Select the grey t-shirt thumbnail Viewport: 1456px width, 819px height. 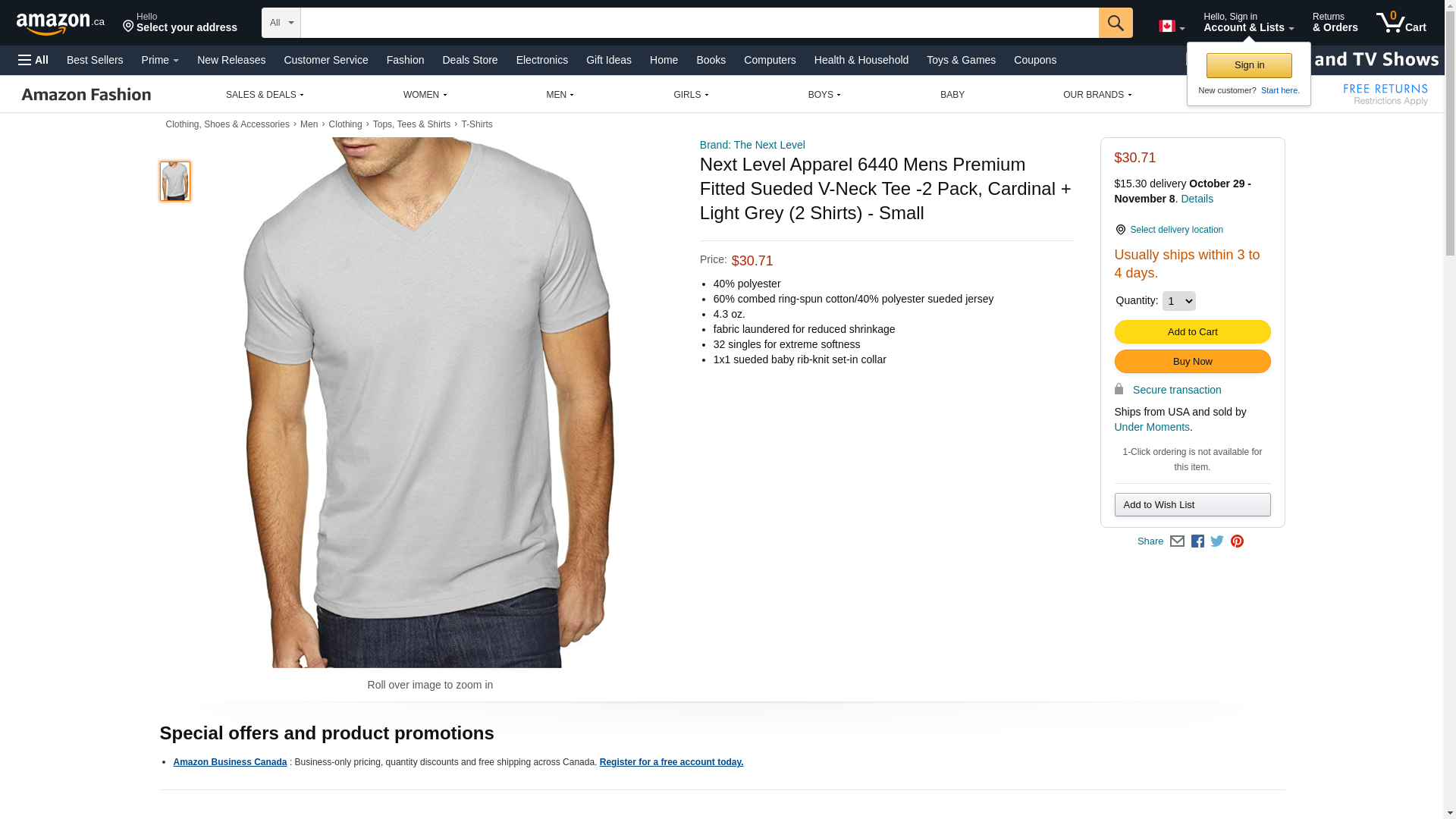(175, 181)
